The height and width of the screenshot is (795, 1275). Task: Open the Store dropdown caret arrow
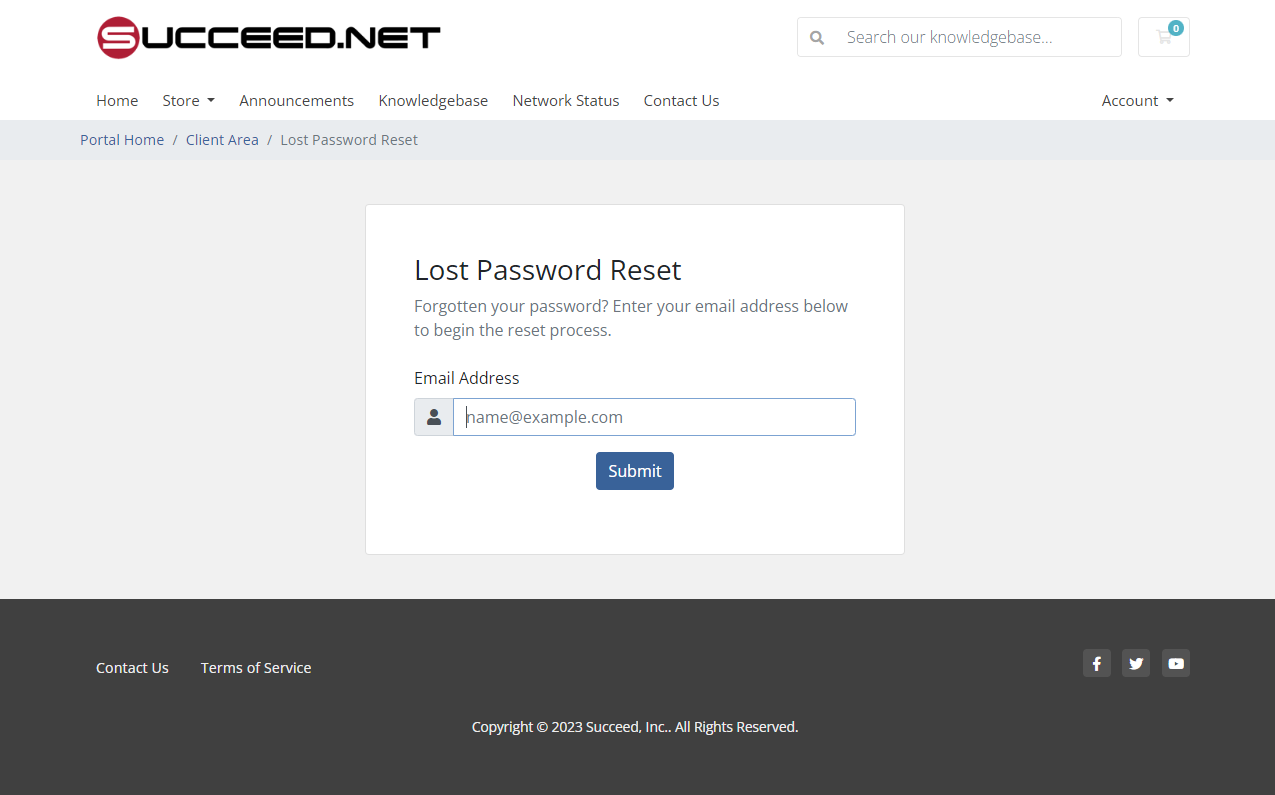(212, 100)
